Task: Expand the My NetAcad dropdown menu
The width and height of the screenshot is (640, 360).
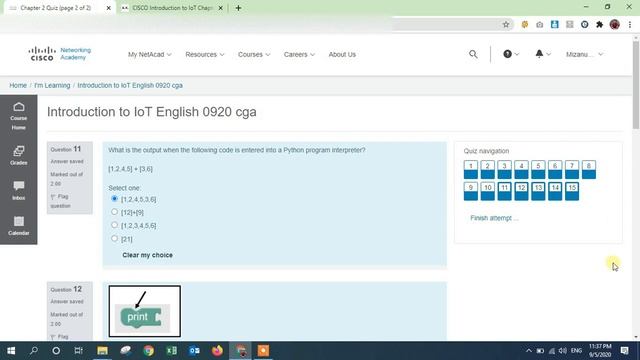Action: point(149,54)
